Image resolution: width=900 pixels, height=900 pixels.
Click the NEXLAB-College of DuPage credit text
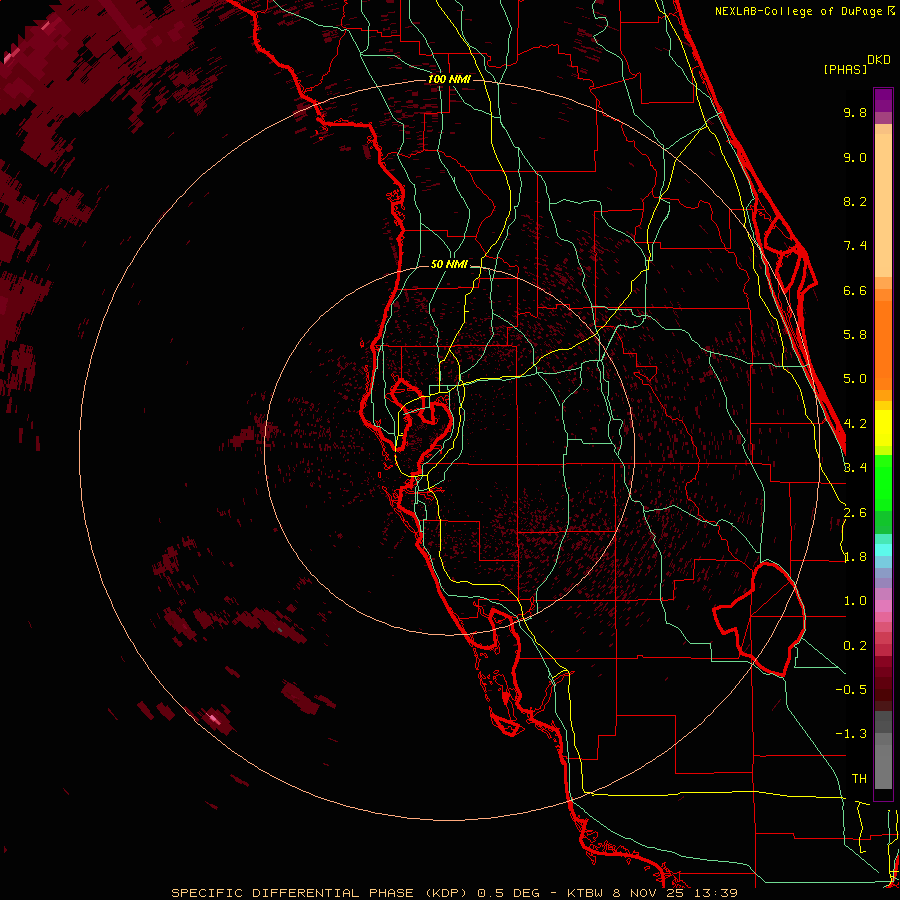coord(799,11)
